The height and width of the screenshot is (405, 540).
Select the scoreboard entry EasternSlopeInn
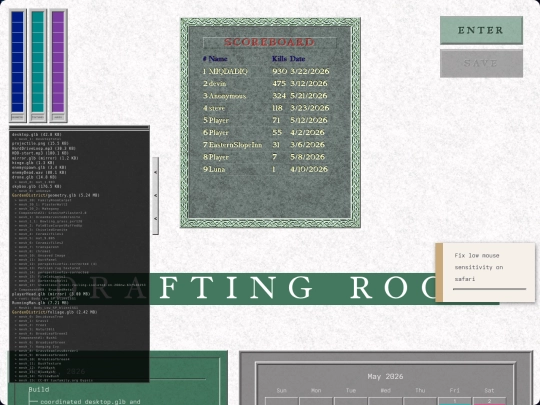coord(235,145)
